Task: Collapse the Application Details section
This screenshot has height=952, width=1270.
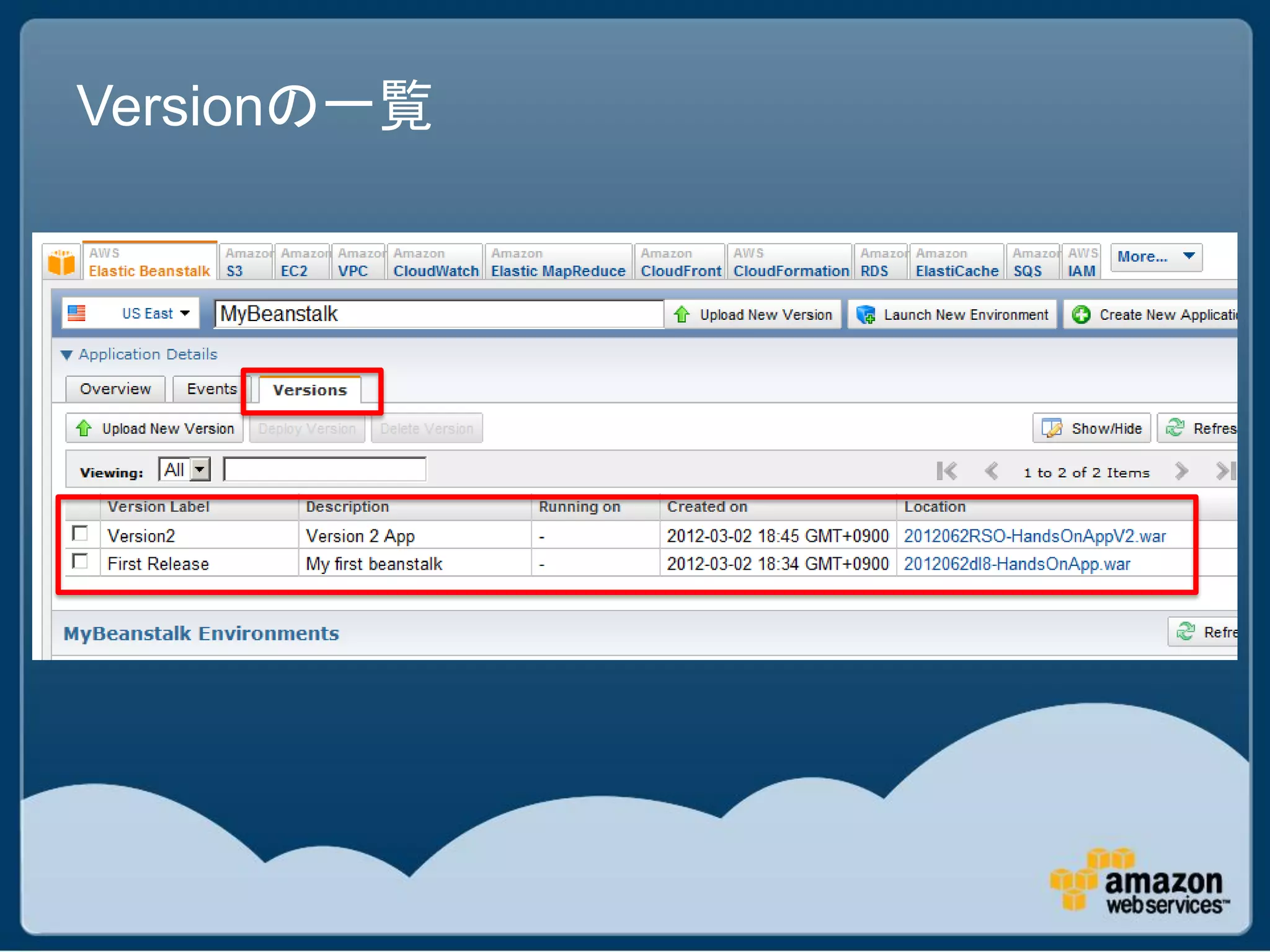Action: coord(67,355)
